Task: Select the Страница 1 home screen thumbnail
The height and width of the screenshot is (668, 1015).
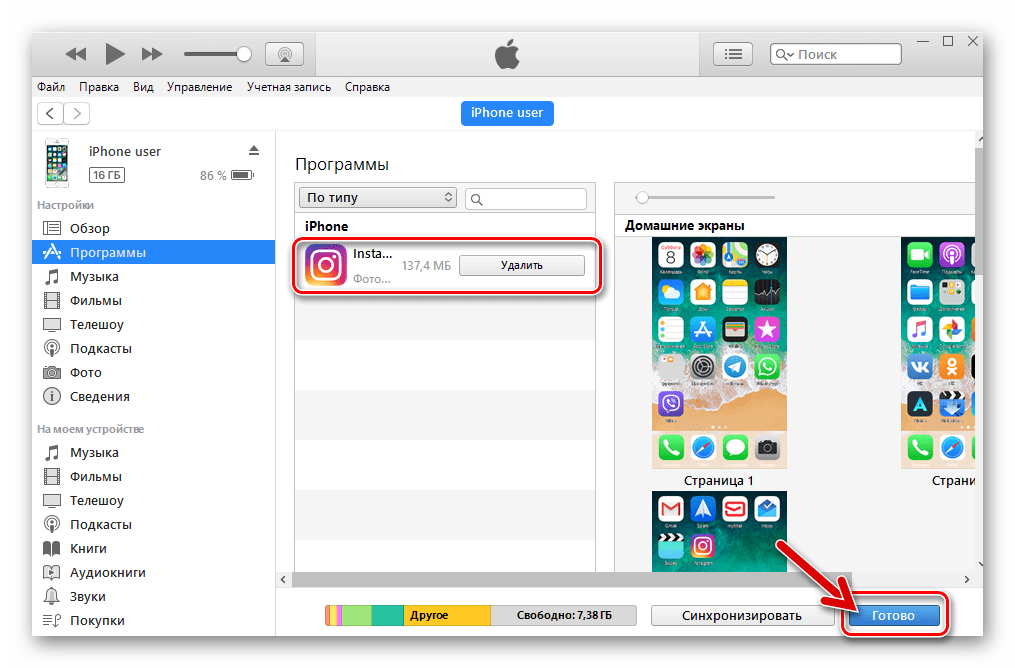Action: point(719,353)
